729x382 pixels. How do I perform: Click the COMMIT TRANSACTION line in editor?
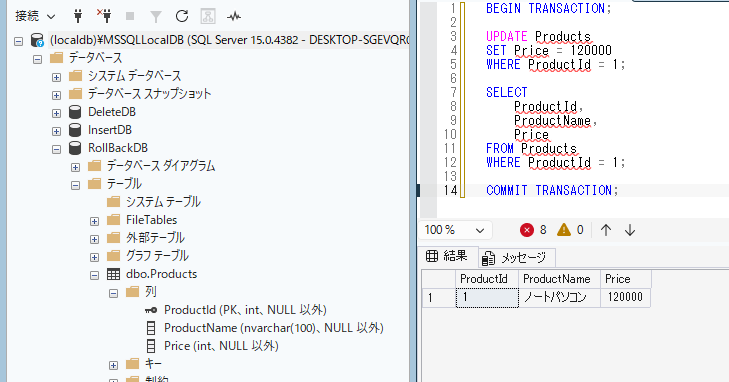click(552, 191)
